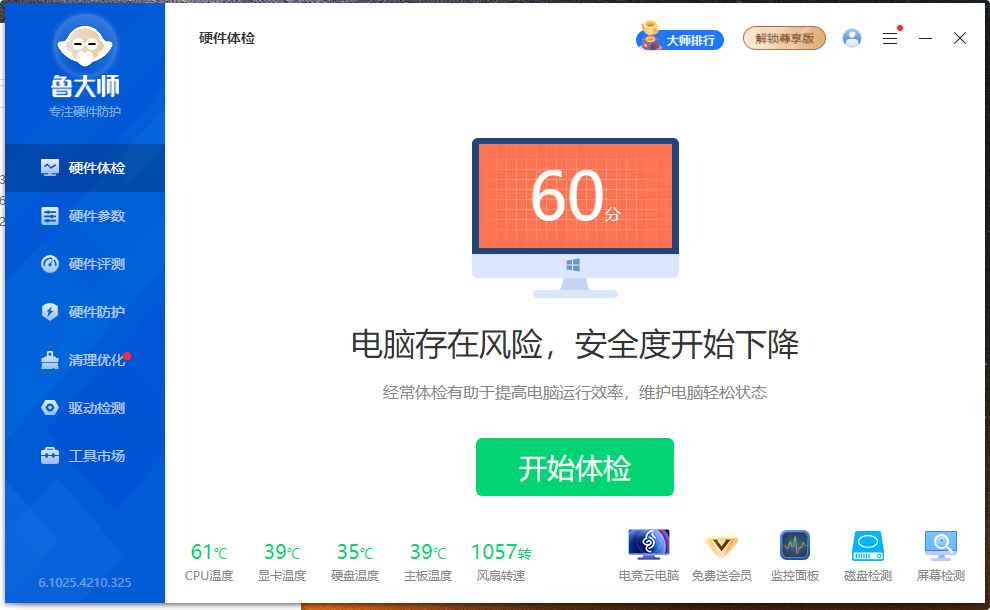Click the 主板温度 reading
990x610 pixels.
(428, 561)
